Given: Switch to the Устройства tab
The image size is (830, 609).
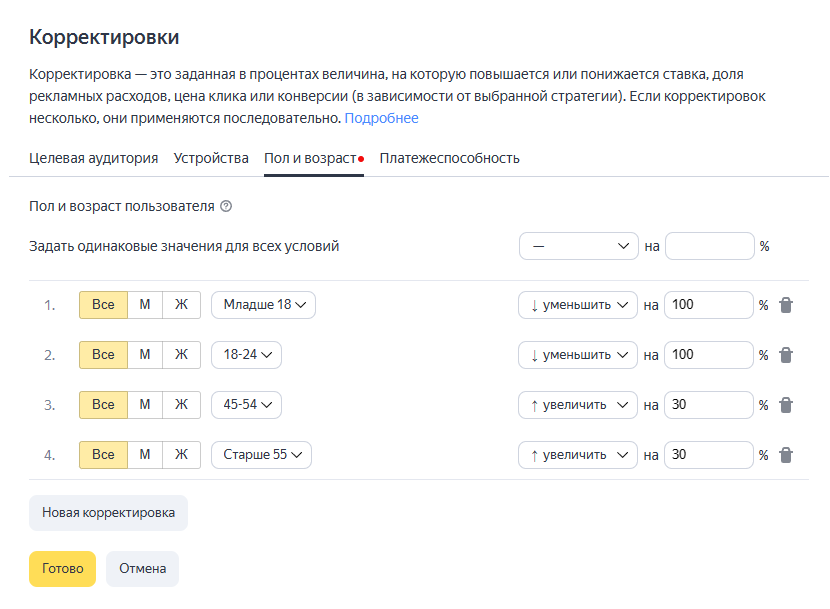Looking at the screenshot, I should (211, 158).
